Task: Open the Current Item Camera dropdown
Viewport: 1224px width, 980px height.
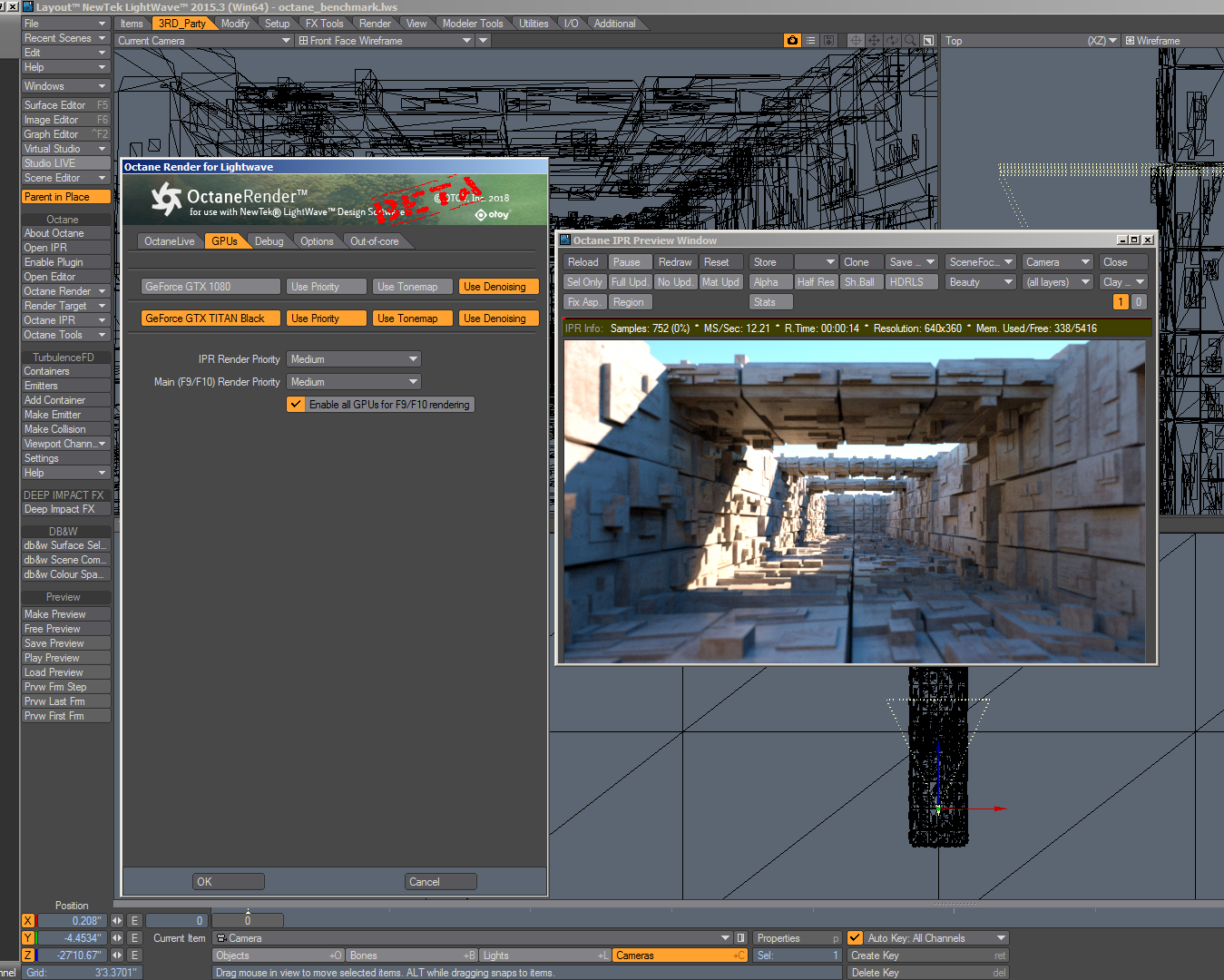Action: [x=473, y=937]
